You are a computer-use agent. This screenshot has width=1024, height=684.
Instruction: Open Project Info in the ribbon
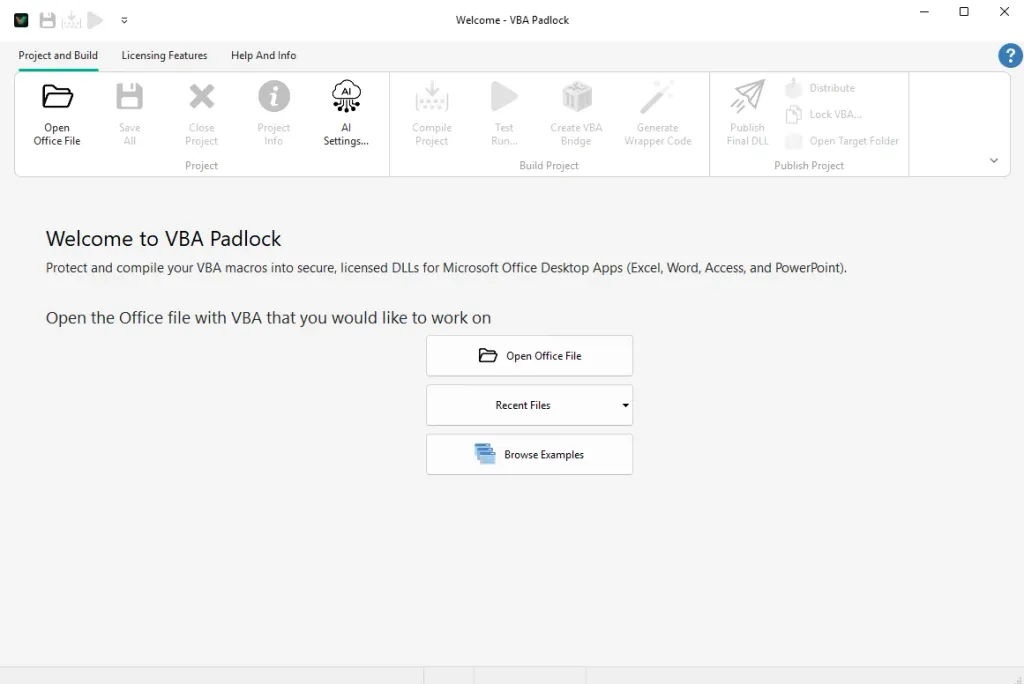[x=273, y=98]
